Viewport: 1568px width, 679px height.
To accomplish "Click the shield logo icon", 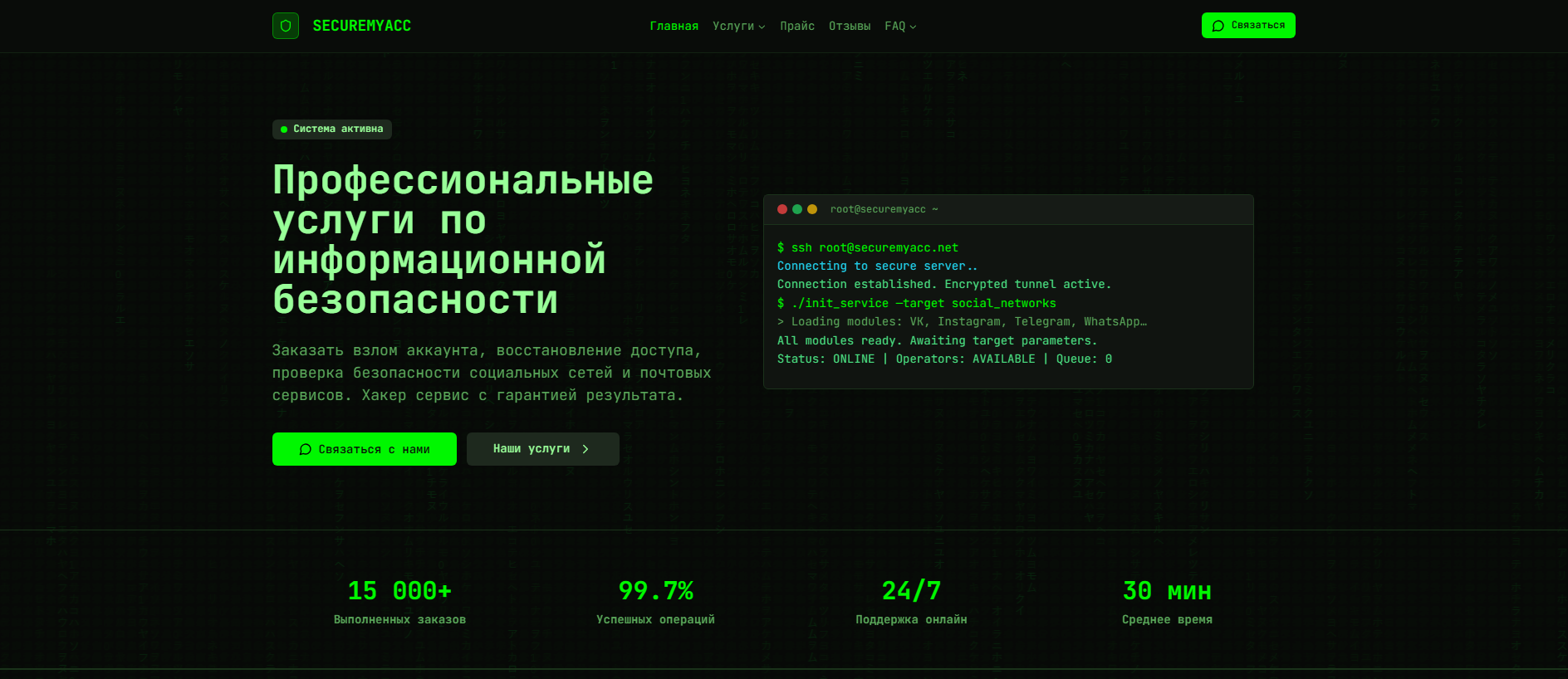I will click(286, 26).
